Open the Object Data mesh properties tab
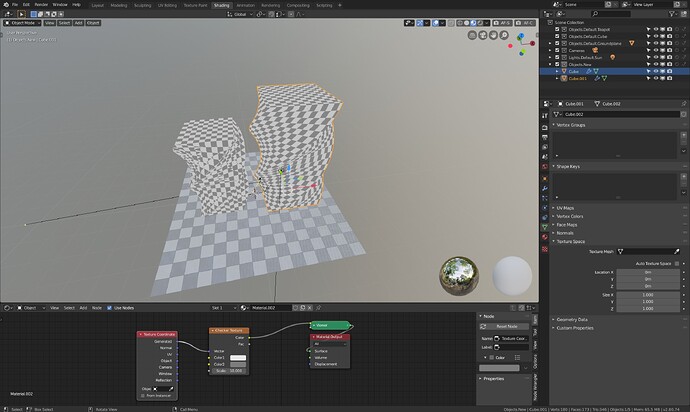The height and width of the screenshot is (412, 690). (545, 227)
